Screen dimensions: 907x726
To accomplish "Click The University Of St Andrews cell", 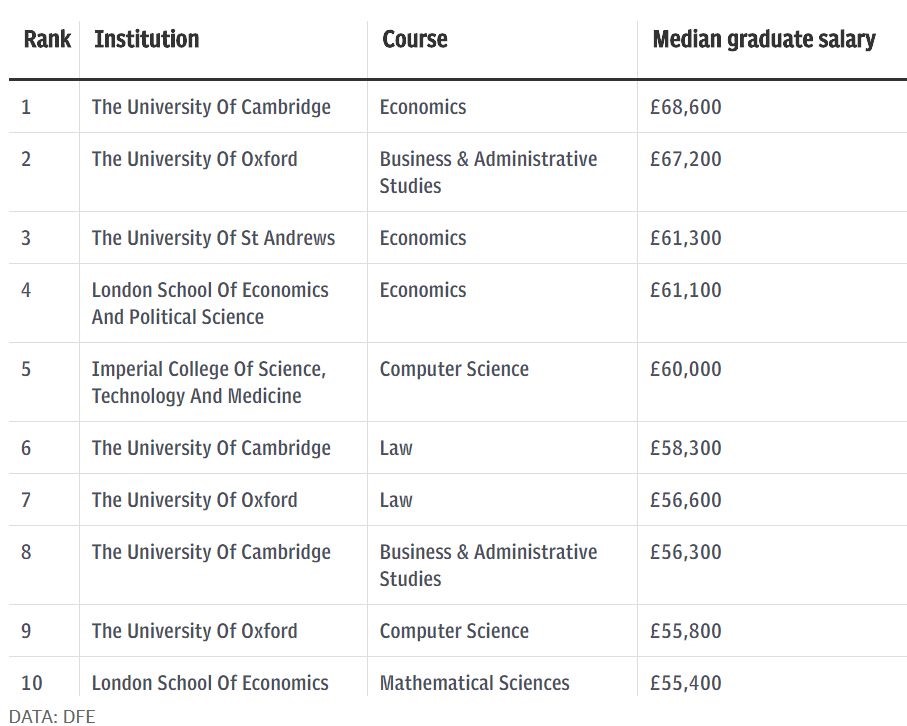I will 213,238.
